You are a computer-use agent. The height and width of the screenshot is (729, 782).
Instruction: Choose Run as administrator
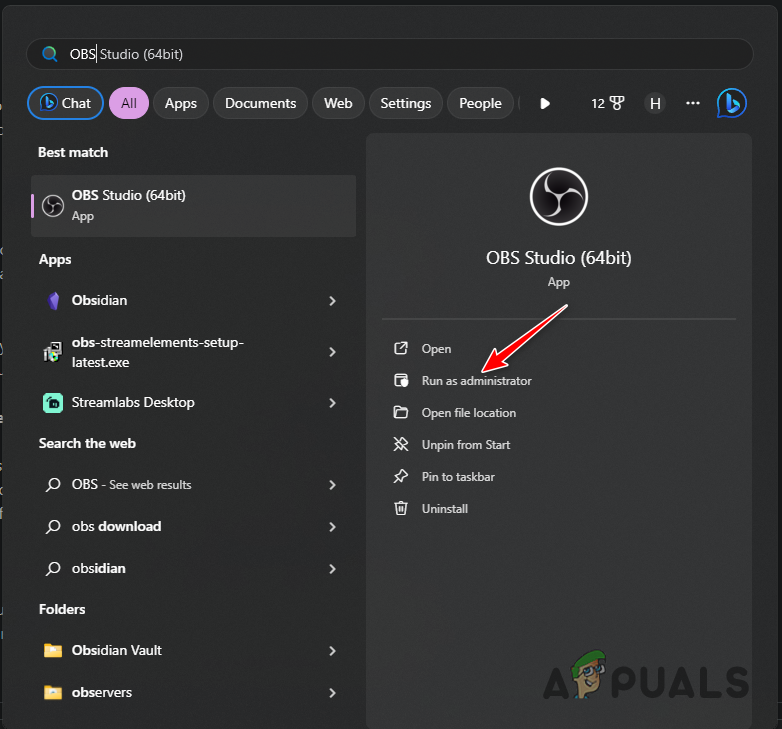[477, 381]
